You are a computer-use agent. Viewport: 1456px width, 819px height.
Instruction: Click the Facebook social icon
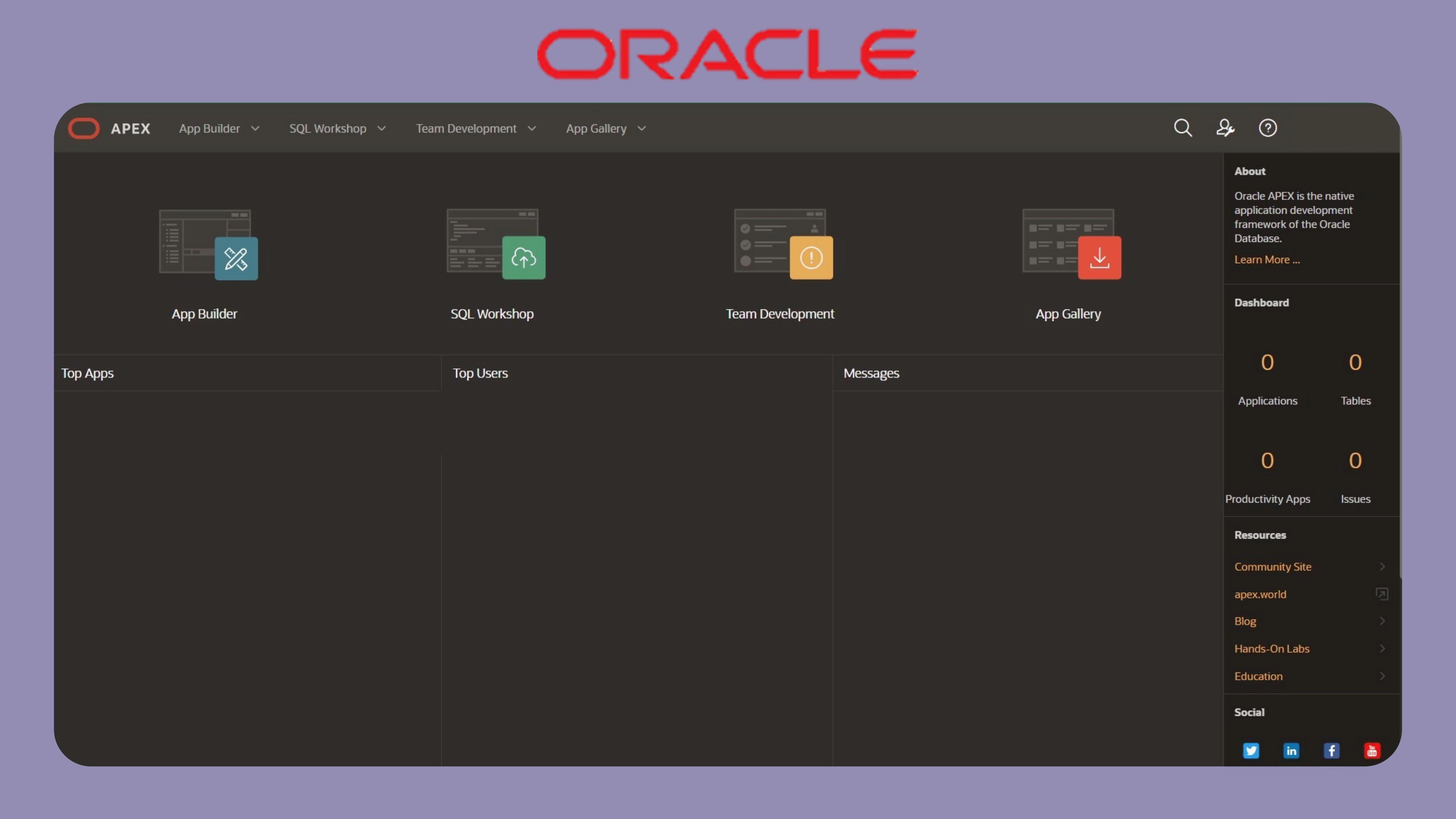click(1331, 751)
